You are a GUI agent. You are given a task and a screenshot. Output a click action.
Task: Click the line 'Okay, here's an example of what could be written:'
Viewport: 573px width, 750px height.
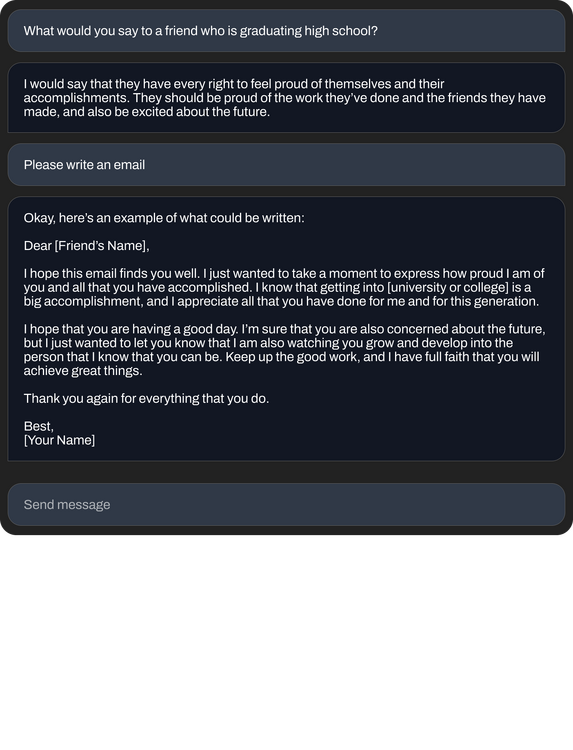164,218
